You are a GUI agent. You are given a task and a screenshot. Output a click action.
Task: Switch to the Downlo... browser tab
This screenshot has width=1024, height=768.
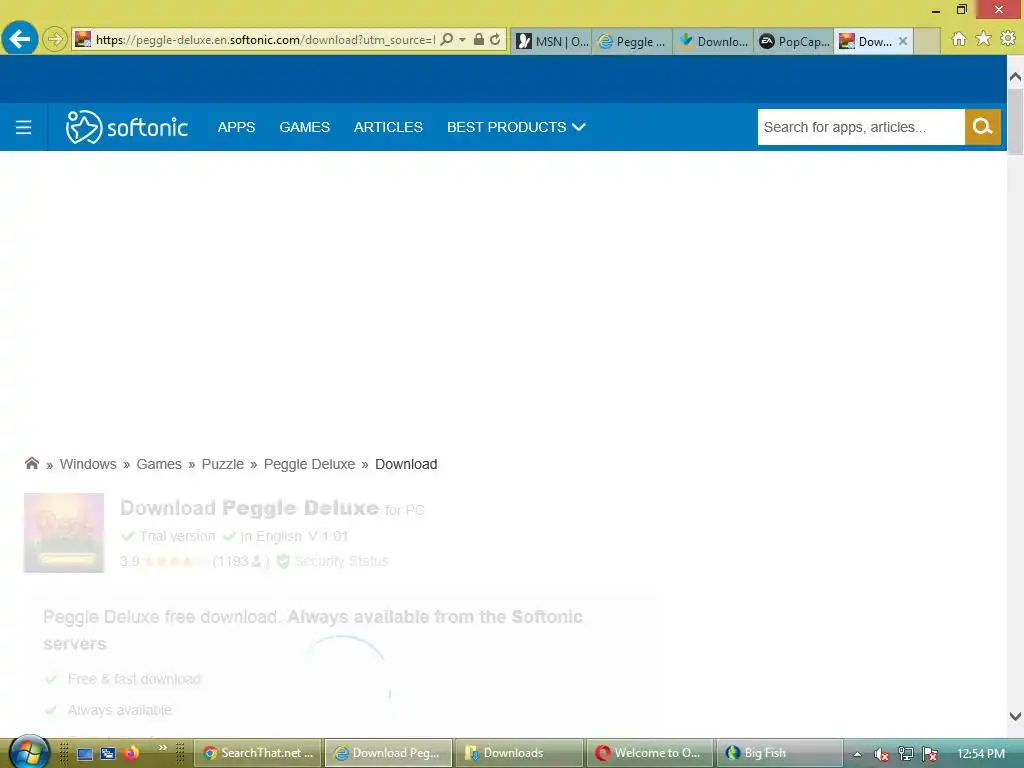pos(713,41)
